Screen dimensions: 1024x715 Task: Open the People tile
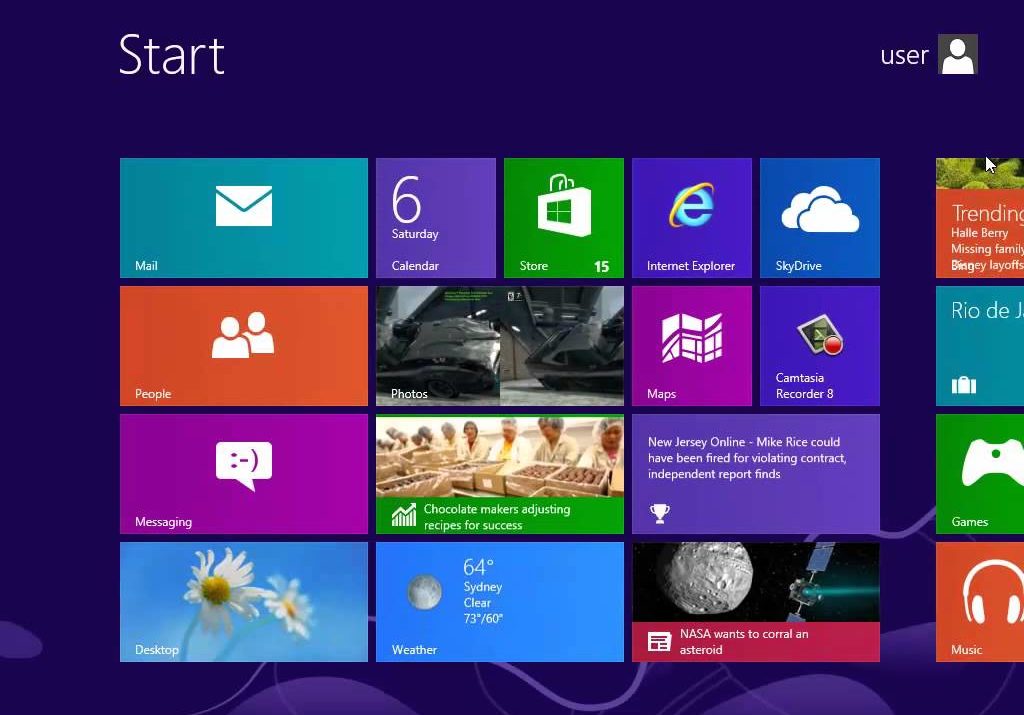(x=244, y=346)
